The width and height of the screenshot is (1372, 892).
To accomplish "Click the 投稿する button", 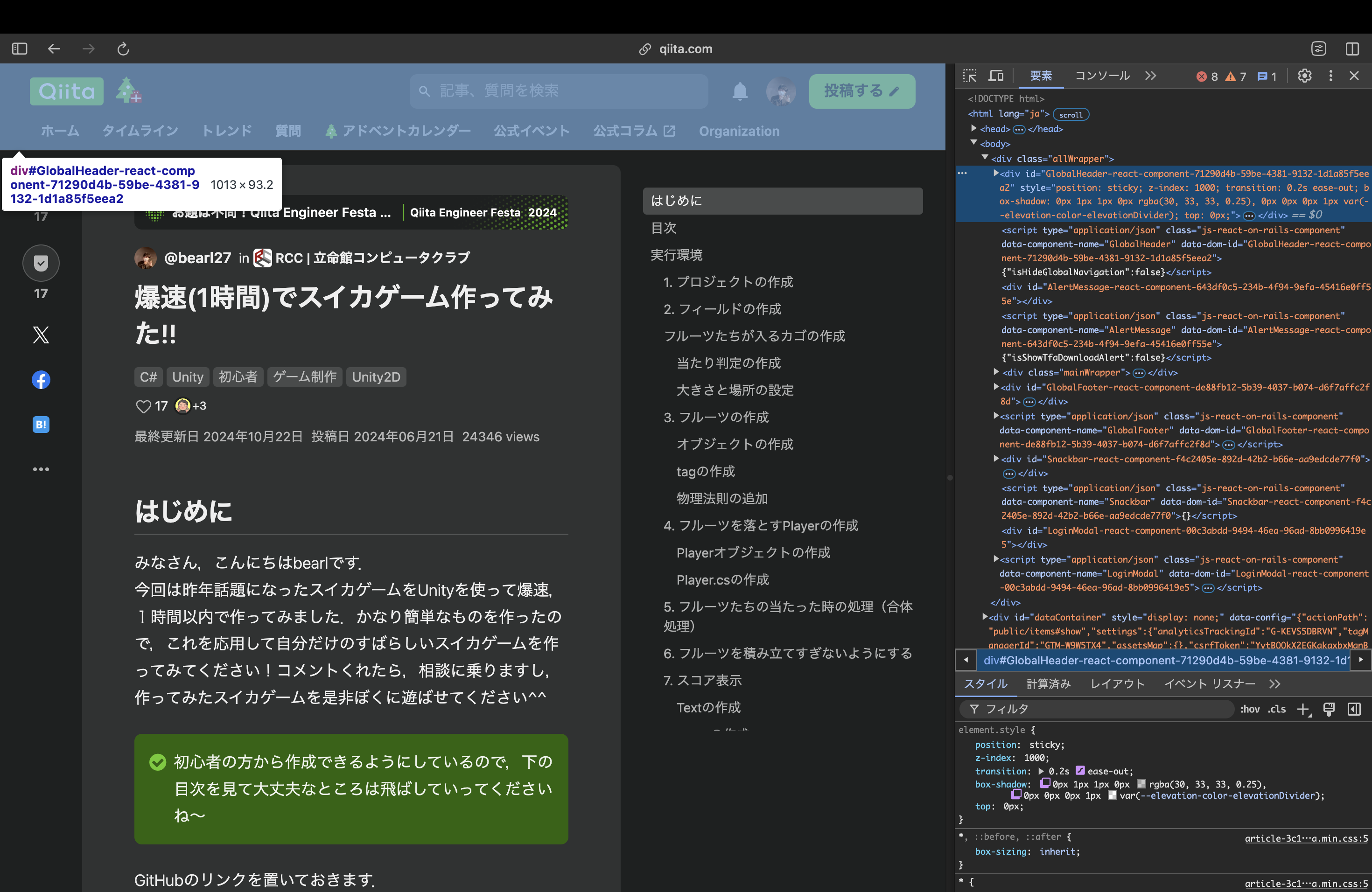I will tap(861, 91).
